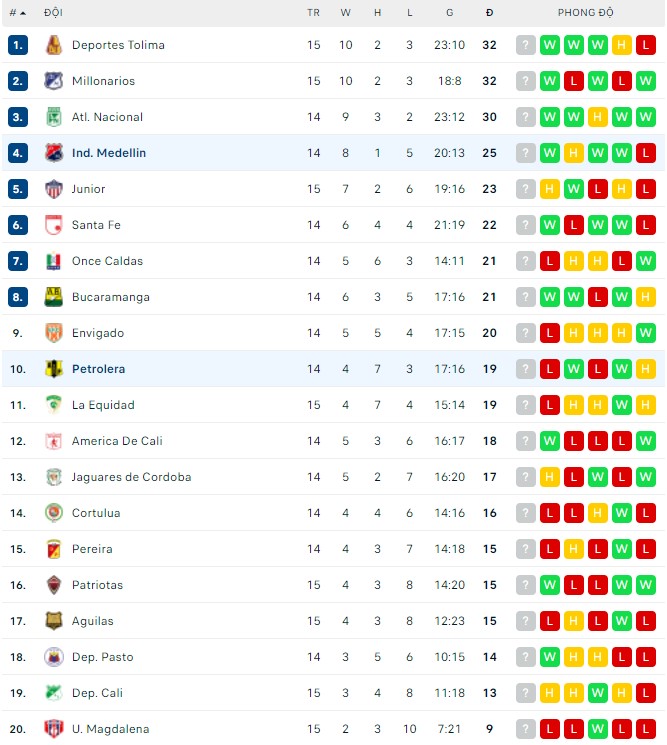Click the America De Cali crest icon
Screen dimensions: 667x745
[54, 441]
